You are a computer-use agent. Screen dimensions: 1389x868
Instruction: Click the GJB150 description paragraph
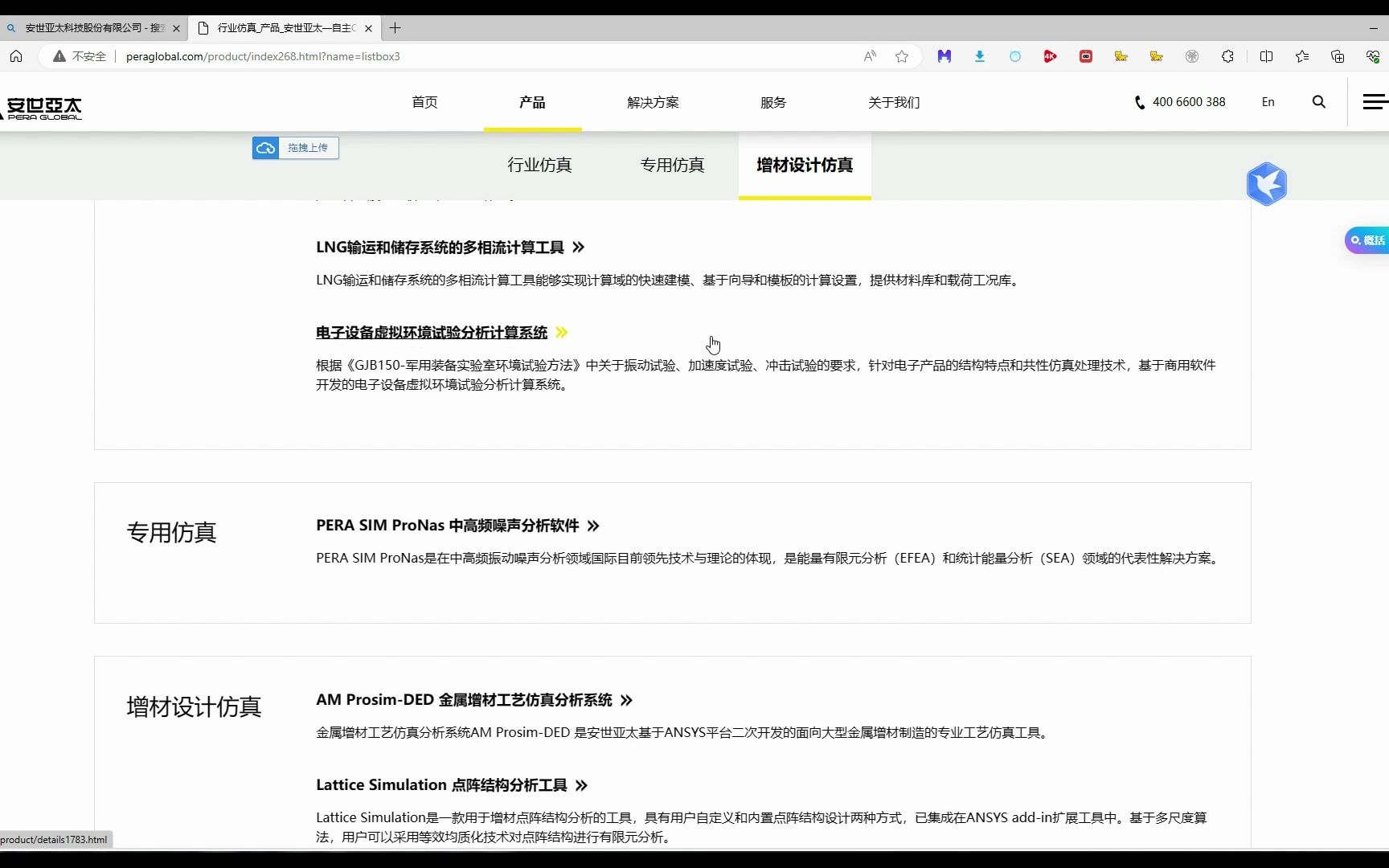tap(765, 375)
